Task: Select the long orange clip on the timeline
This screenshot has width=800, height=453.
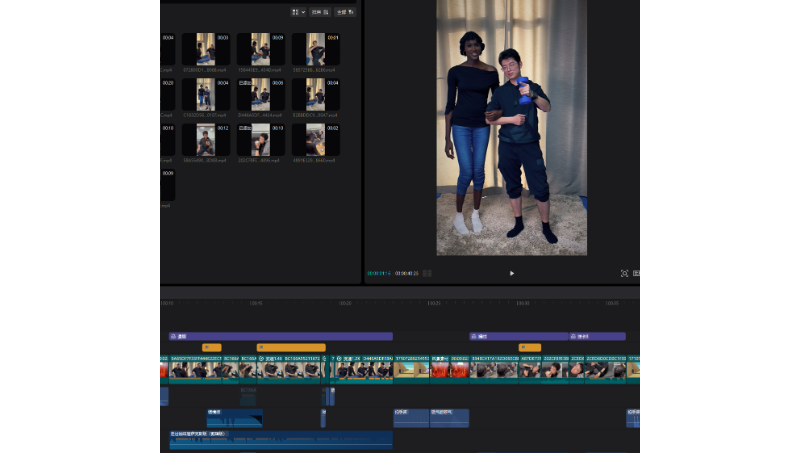Action: 290,348
